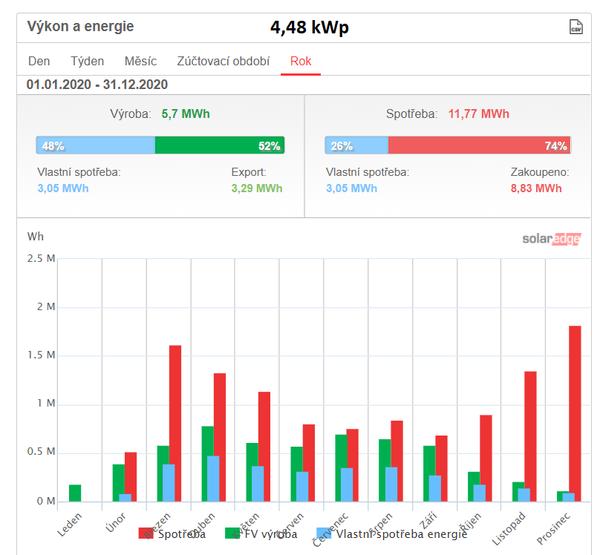The image size is (600, 555).
Task: Click the red Prosinec consumption bar
Action: [x=574, y=413]
